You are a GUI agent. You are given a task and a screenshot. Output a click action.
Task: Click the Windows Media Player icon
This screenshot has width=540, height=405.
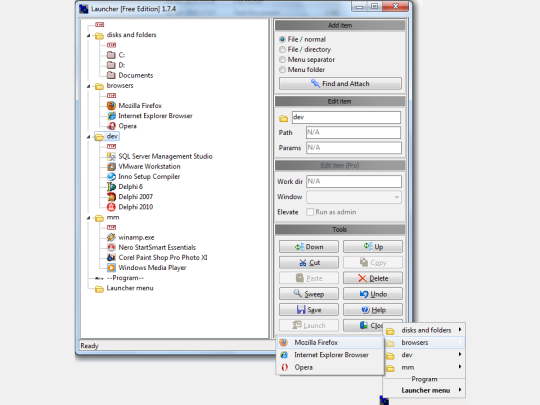pos(111,268)
